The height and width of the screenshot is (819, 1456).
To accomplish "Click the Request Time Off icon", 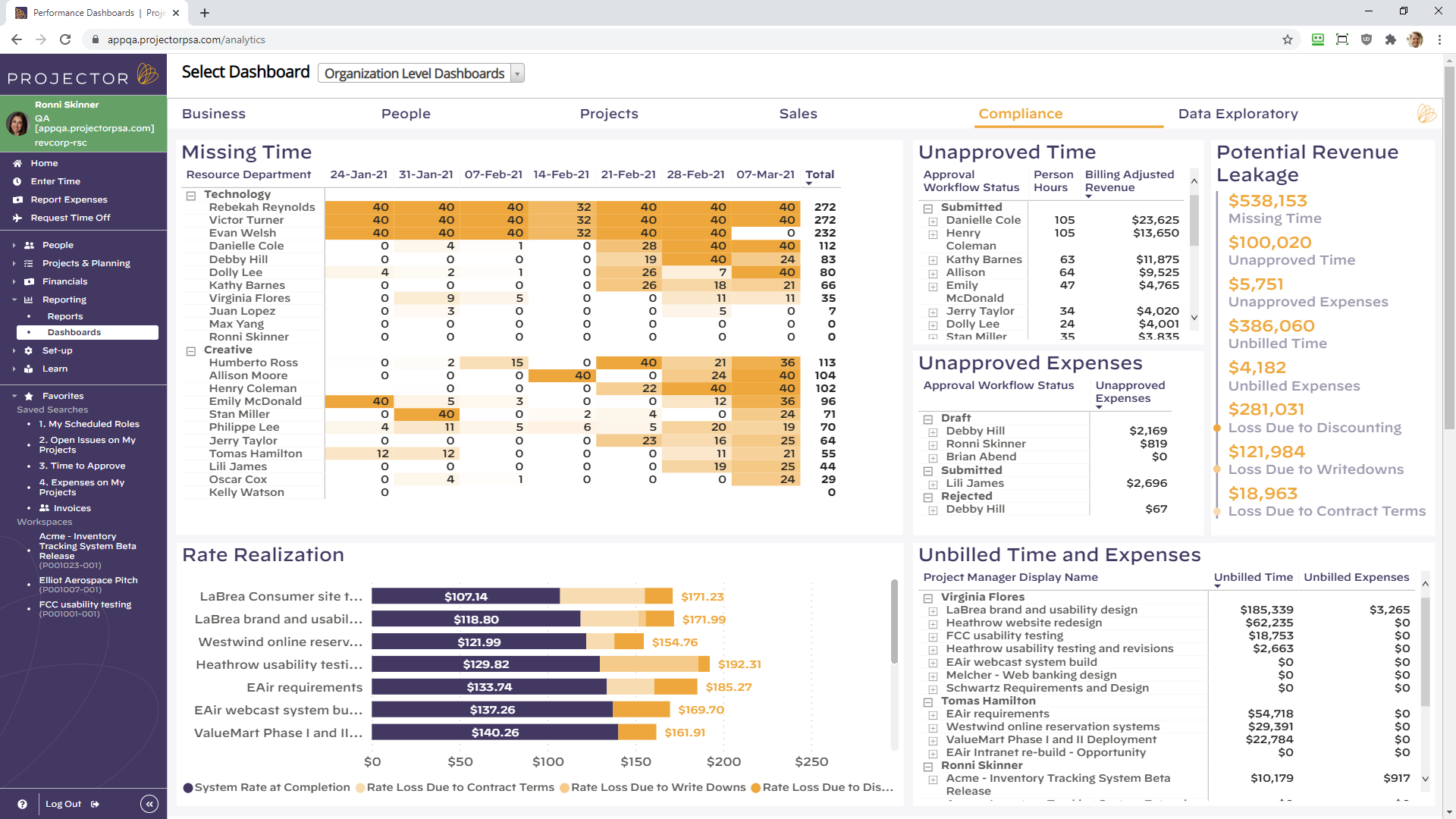I will [x=18, y=218].
